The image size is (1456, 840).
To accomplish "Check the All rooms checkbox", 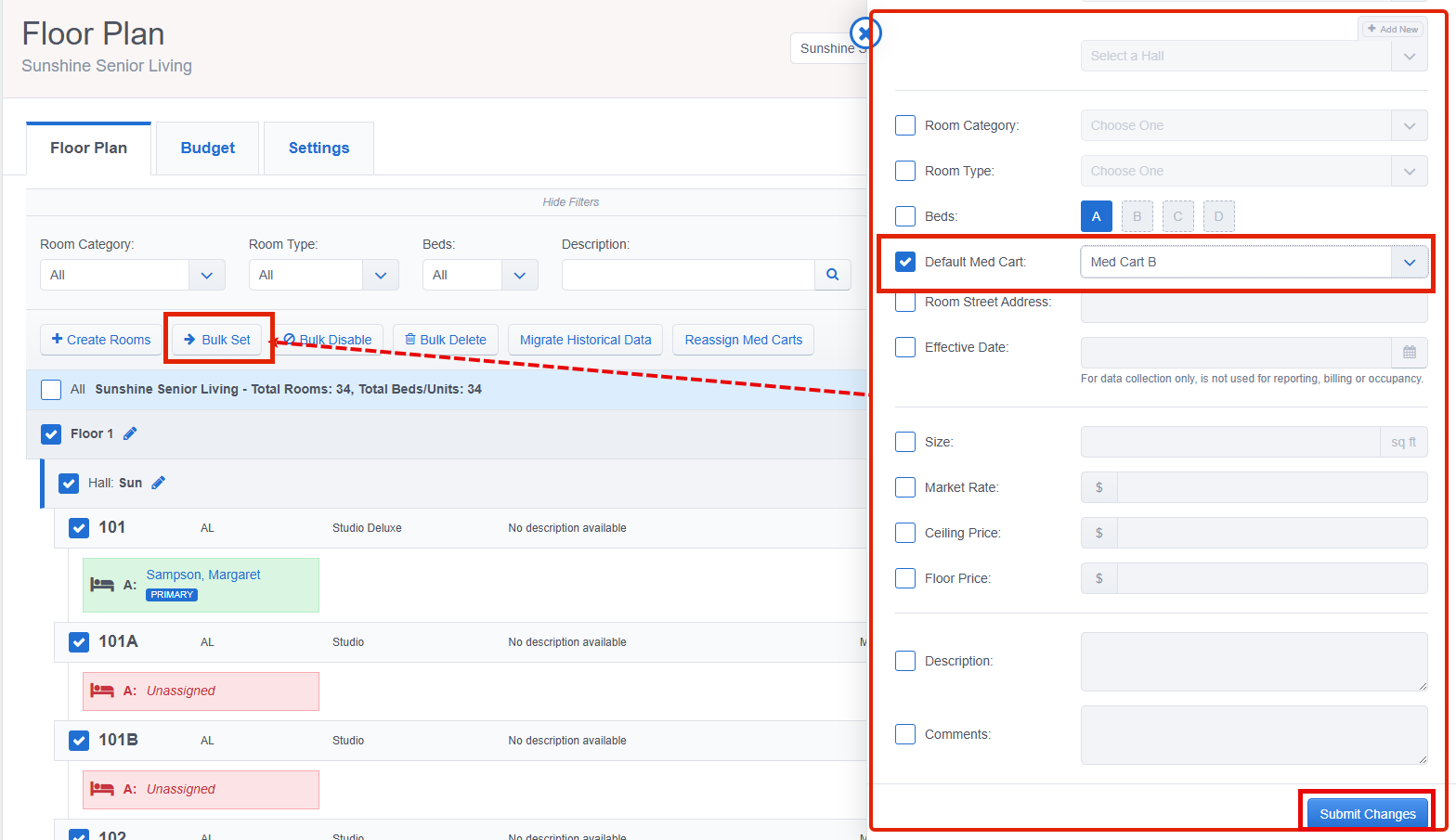I will (51, 389).
